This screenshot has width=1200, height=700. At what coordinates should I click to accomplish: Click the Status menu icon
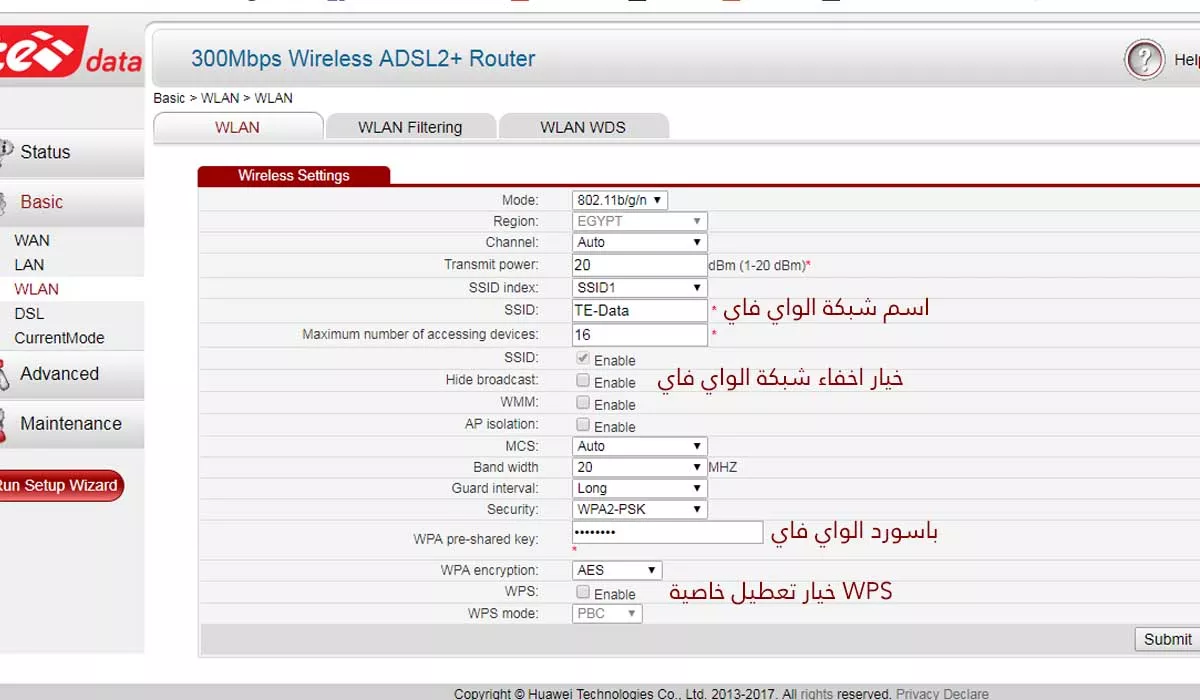(7, 152)
